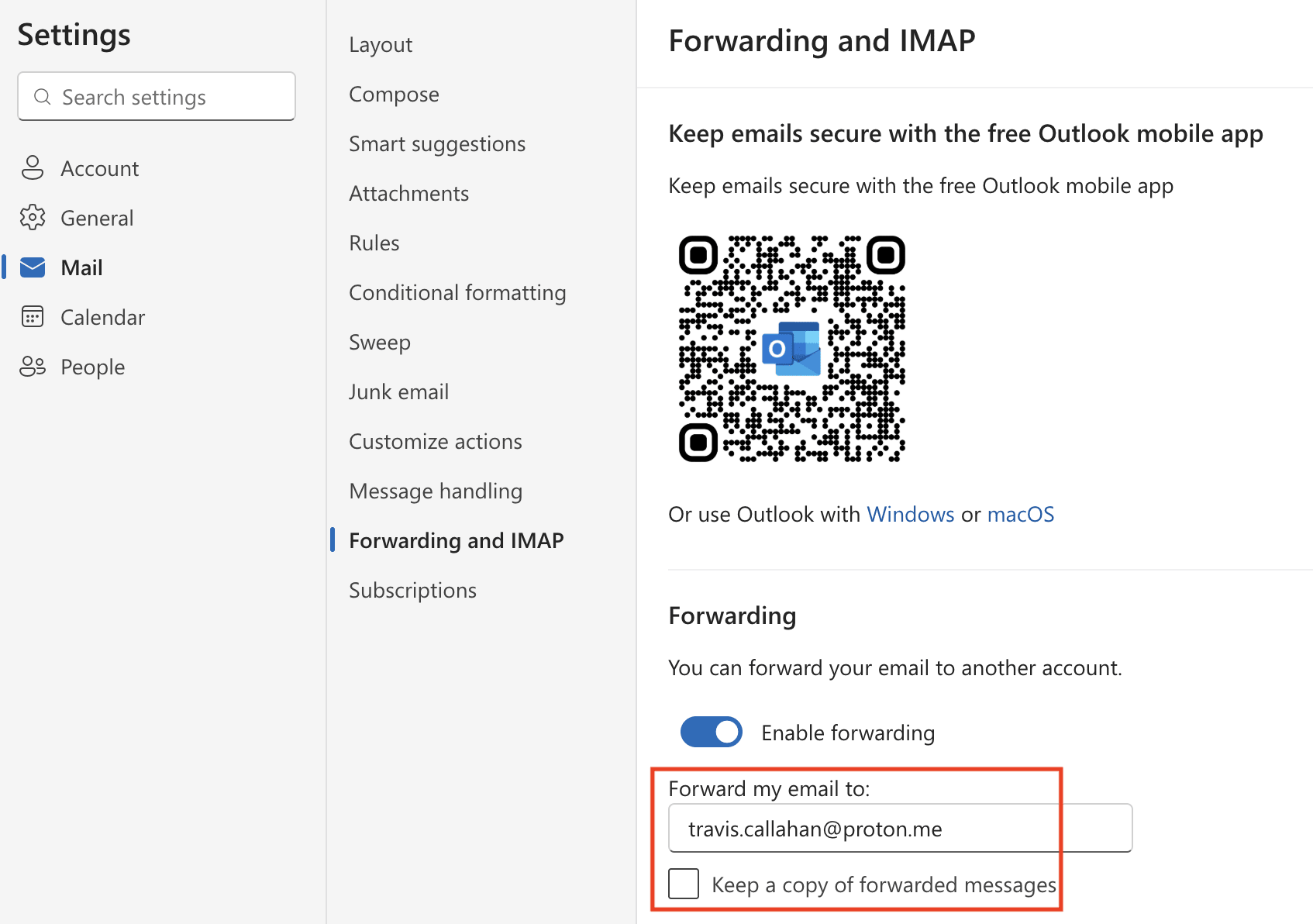Toggle the Enable forwarding switch

(712, 732)
